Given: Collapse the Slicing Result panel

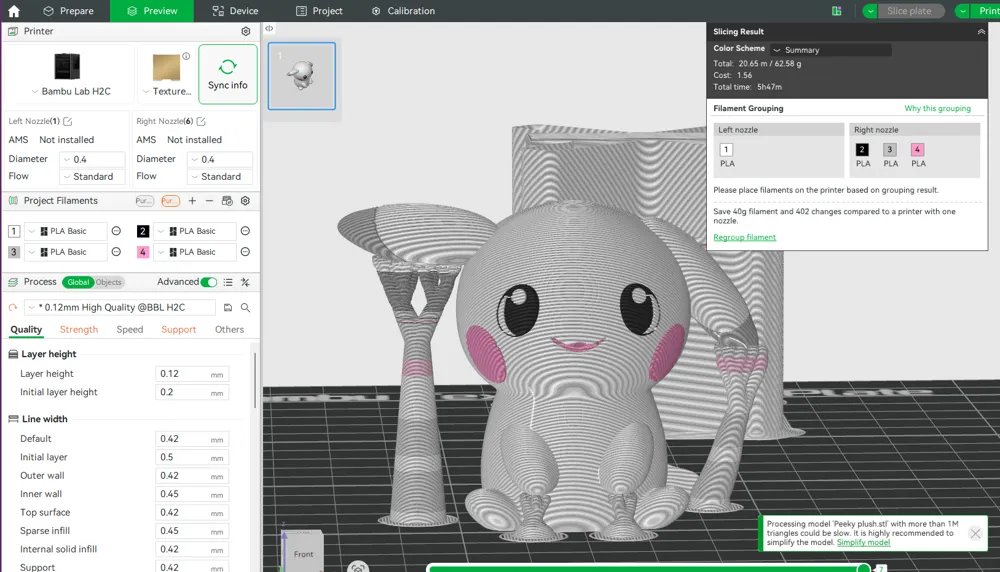Looking at the screenshot, I should click(x=981, y=31).
